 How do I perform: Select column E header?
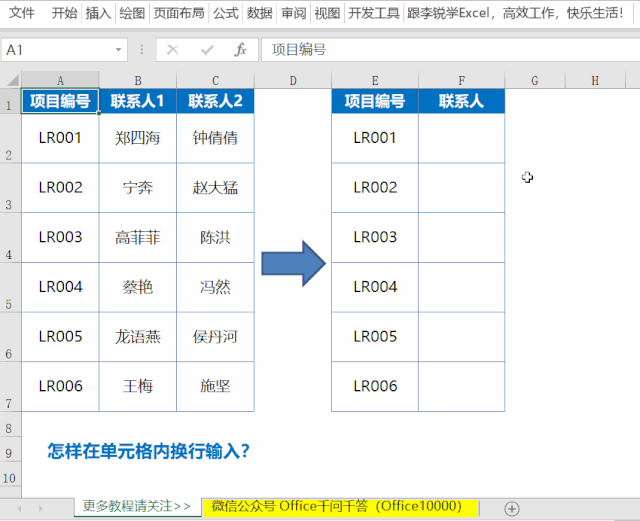tap(375, 80)
